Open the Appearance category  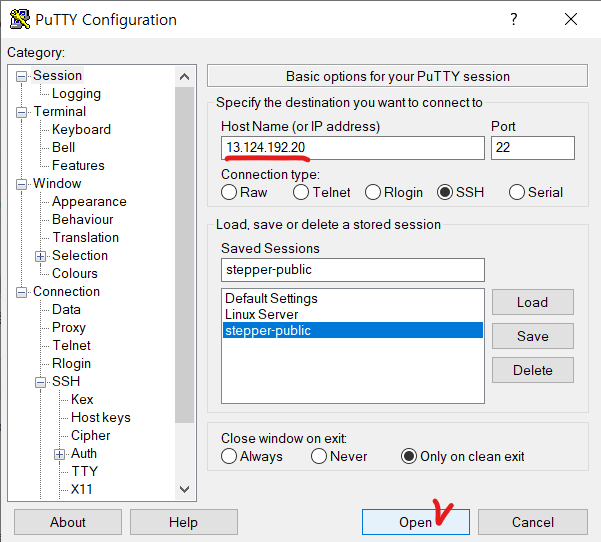tap(89, 202)
